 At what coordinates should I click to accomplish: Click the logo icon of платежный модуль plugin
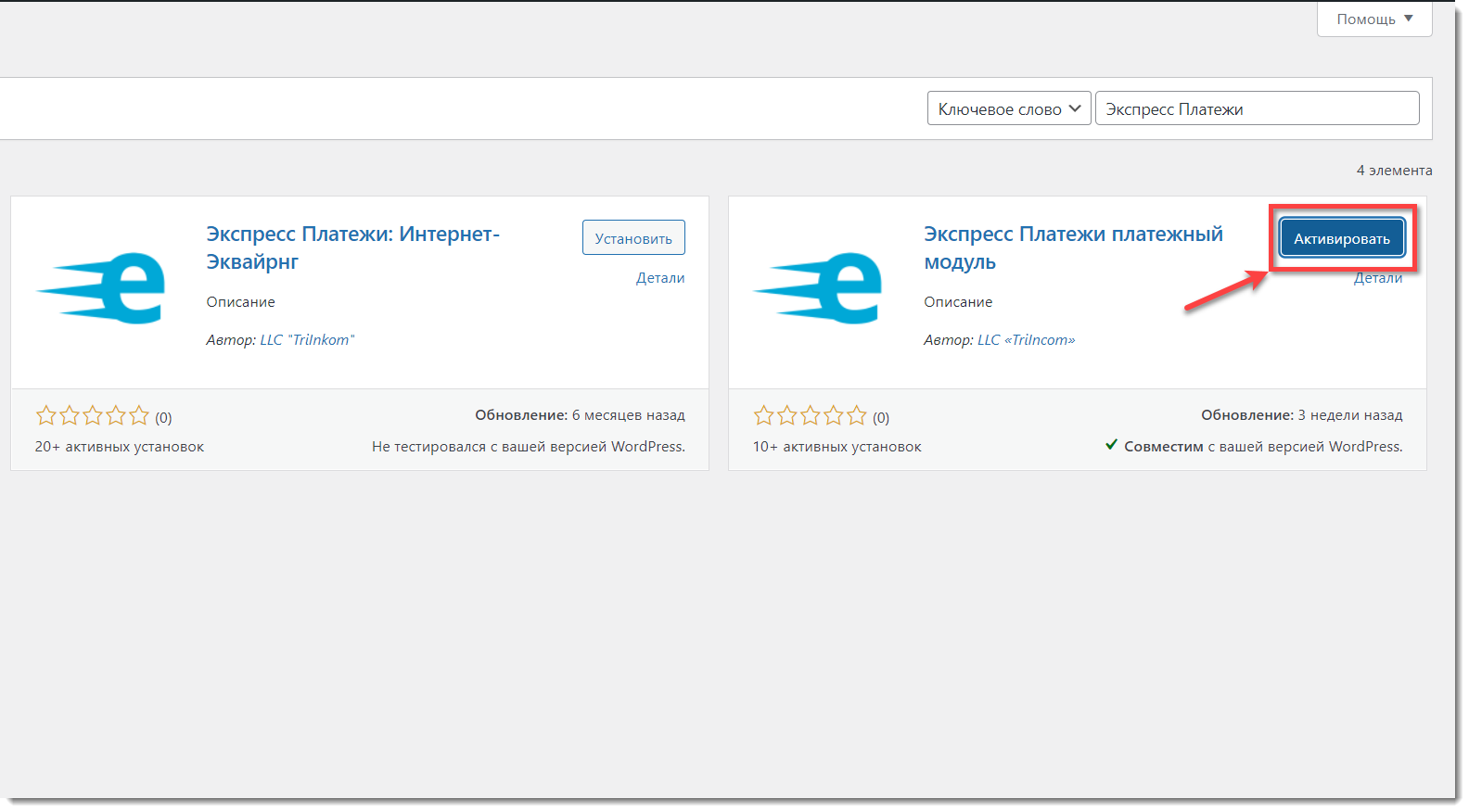pos(818,288)
